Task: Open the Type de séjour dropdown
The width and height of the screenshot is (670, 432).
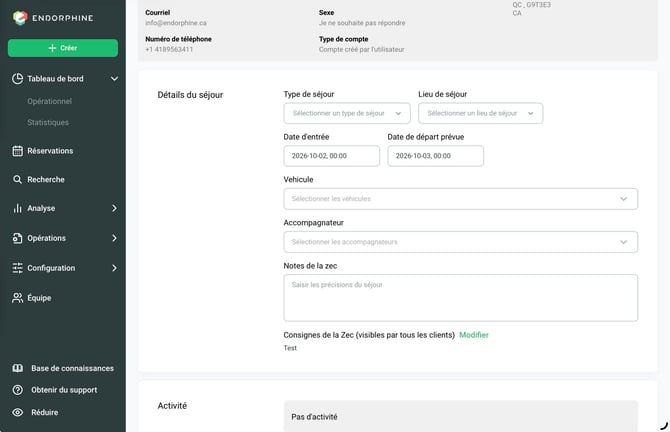Action: [347, 113]
